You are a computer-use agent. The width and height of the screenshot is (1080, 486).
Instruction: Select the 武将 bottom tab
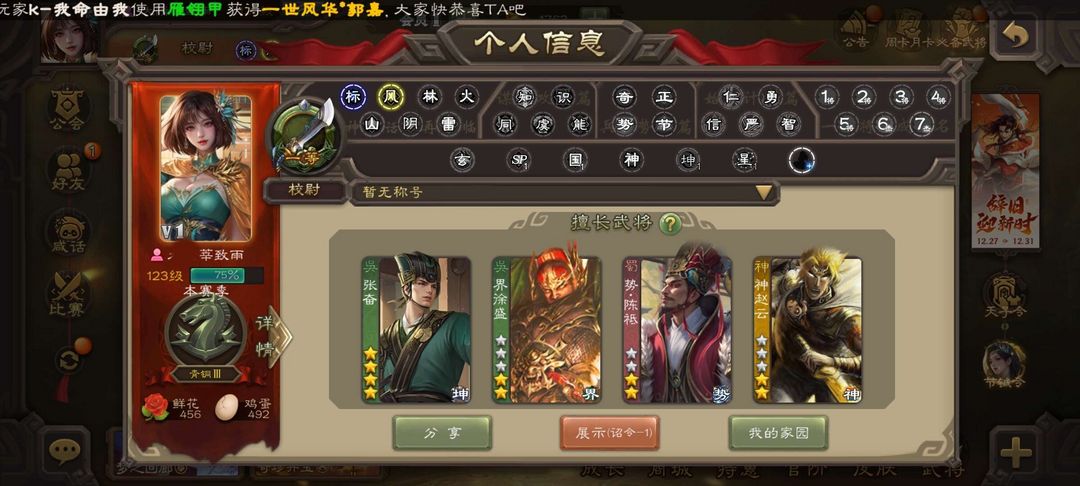[944, 472]
